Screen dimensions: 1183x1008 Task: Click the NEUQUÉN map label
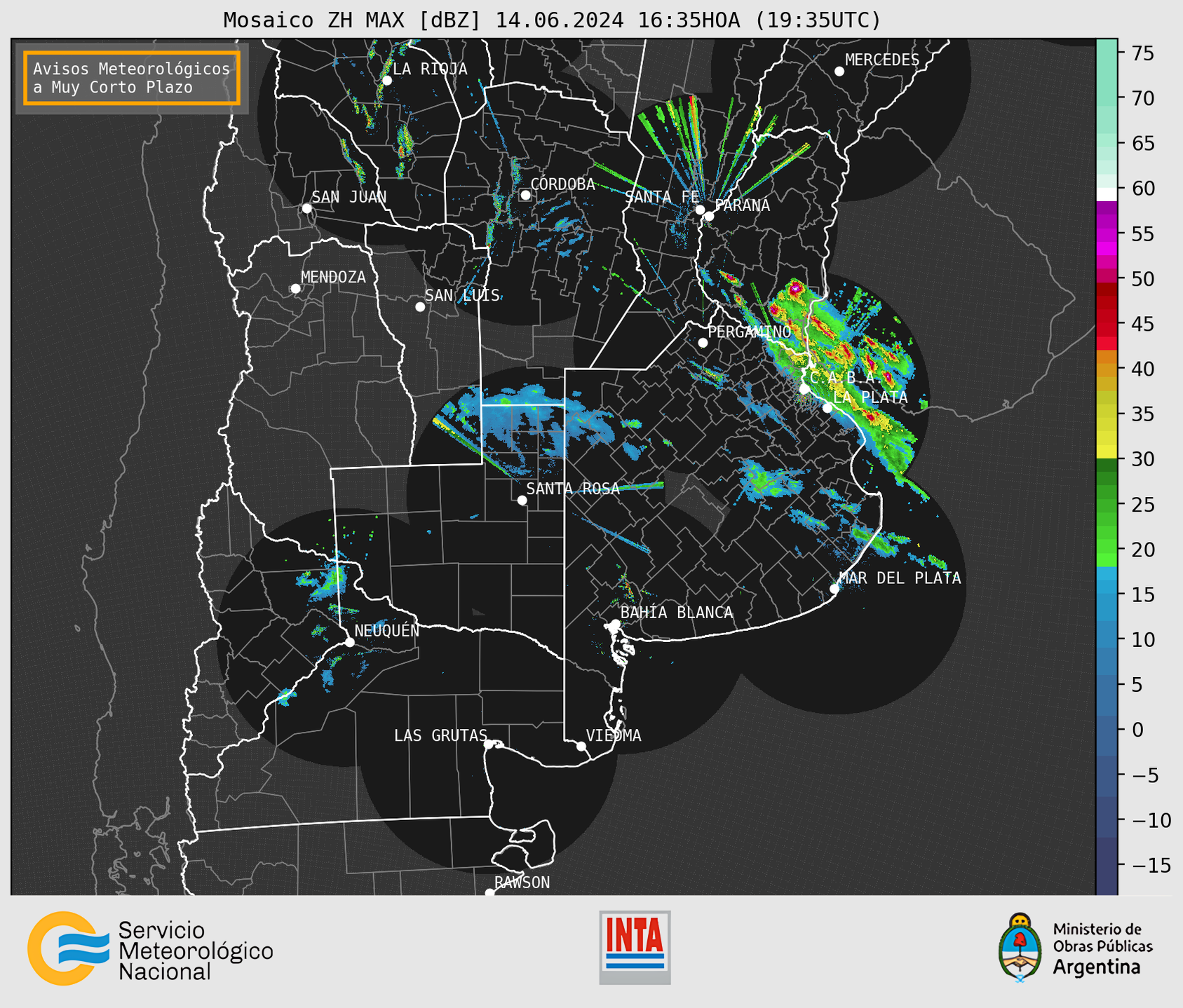click(x=386, y=630)
